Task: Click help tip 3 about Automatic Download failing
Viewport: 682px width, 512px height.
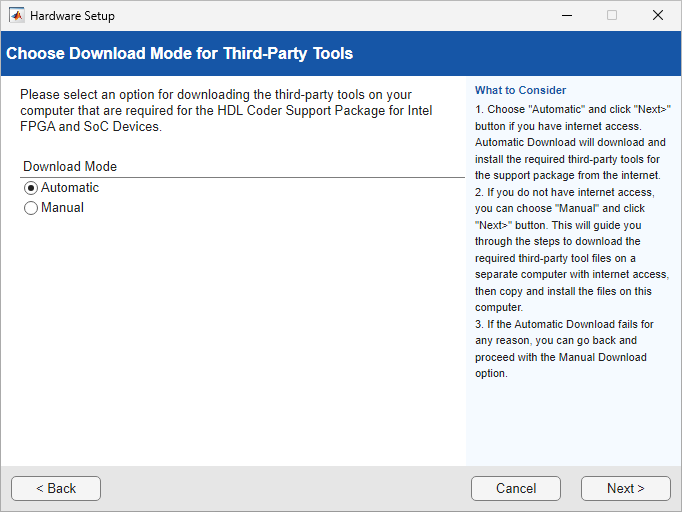Action: tap(565, 349)
